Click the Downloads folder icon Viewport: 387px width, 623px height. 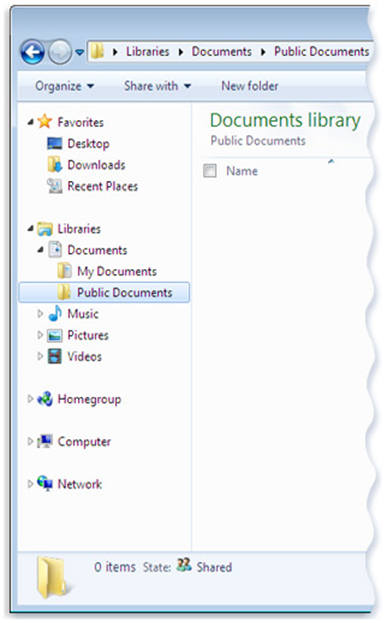(x=54, y=164)
